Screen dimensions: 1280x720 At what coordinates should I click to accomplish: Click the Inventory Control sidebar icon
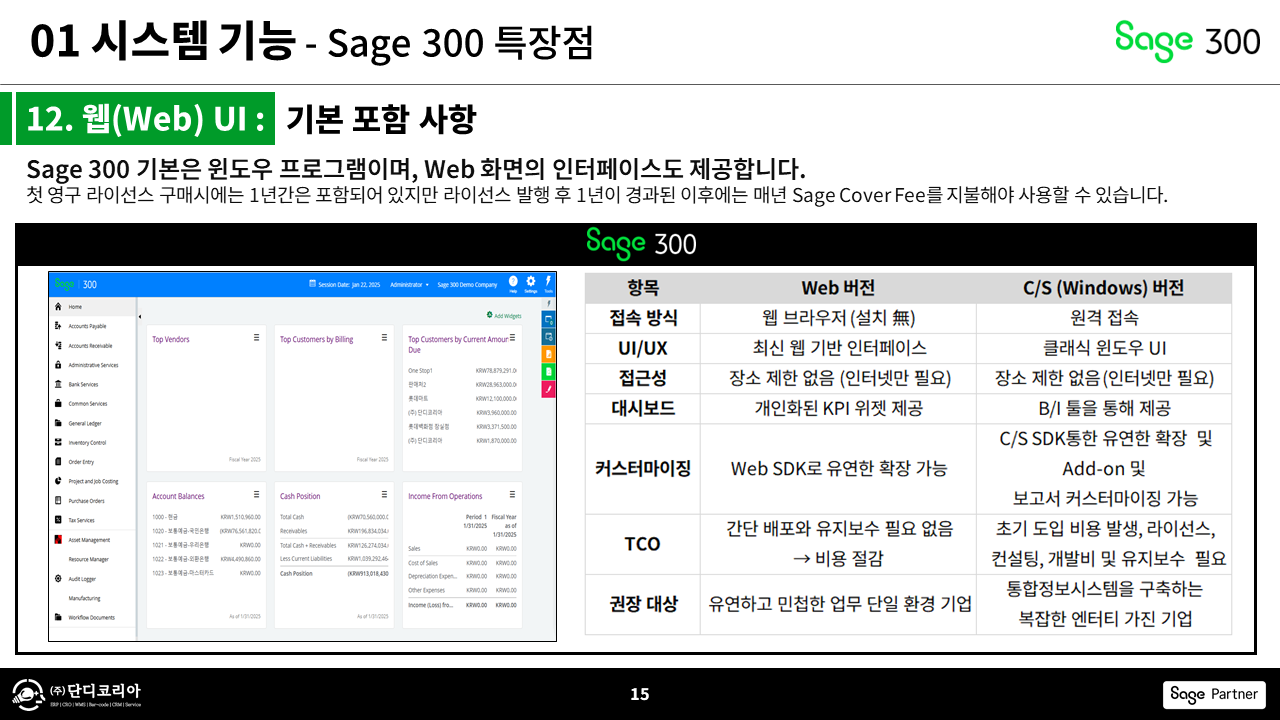click(58, 442)
